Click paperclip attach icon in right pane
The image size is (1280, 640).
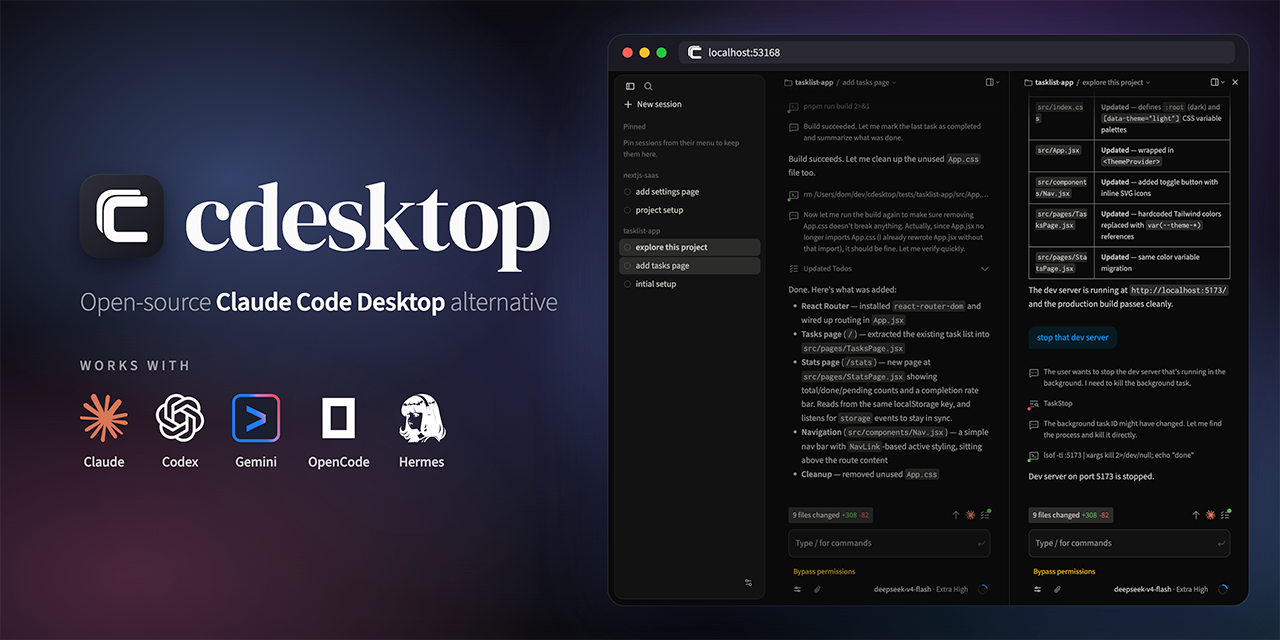point(1056,589)
